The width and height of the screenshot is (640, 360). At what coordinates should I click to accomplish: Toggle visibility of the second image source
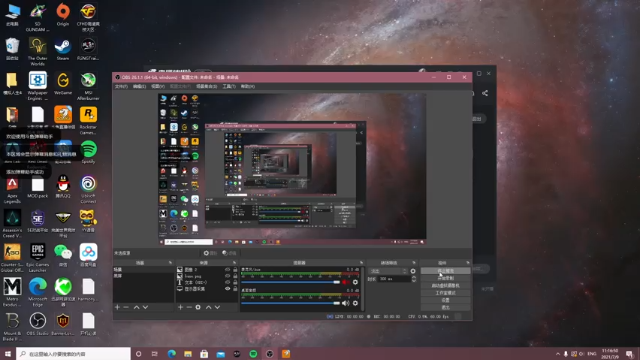[x=227, y=276]
